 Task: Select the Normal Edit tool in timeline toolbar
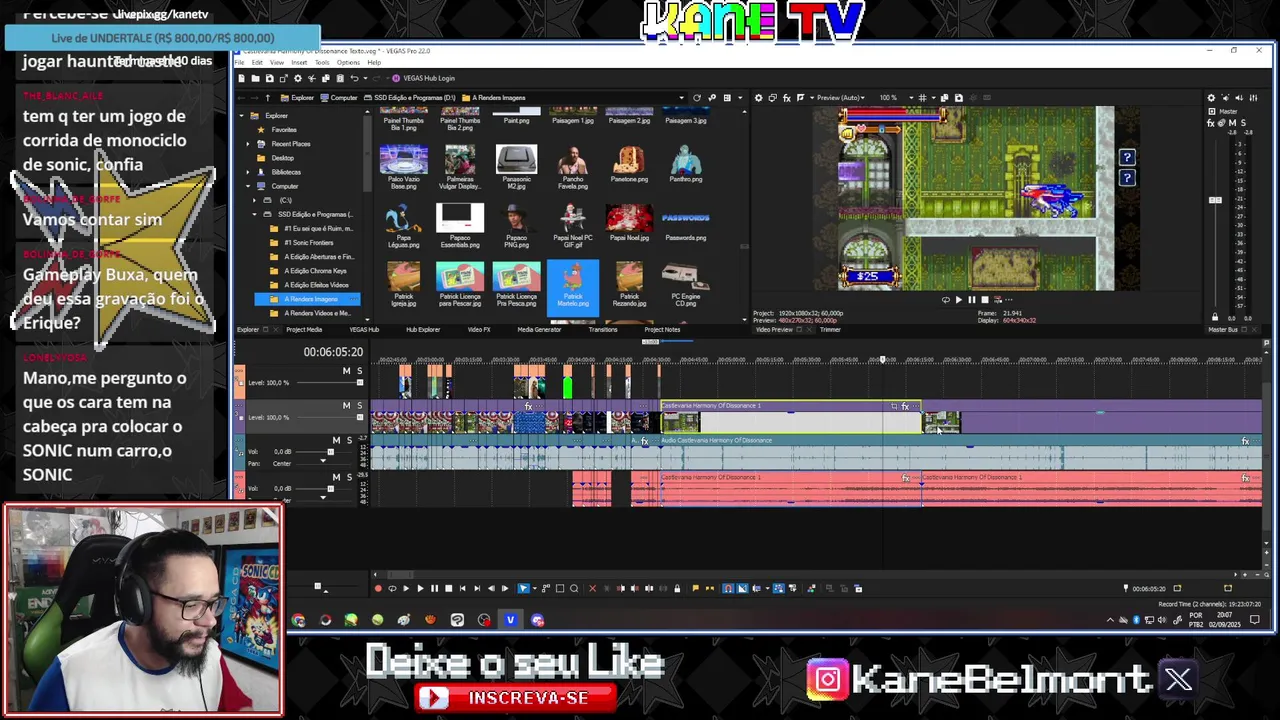coord(523,588)
